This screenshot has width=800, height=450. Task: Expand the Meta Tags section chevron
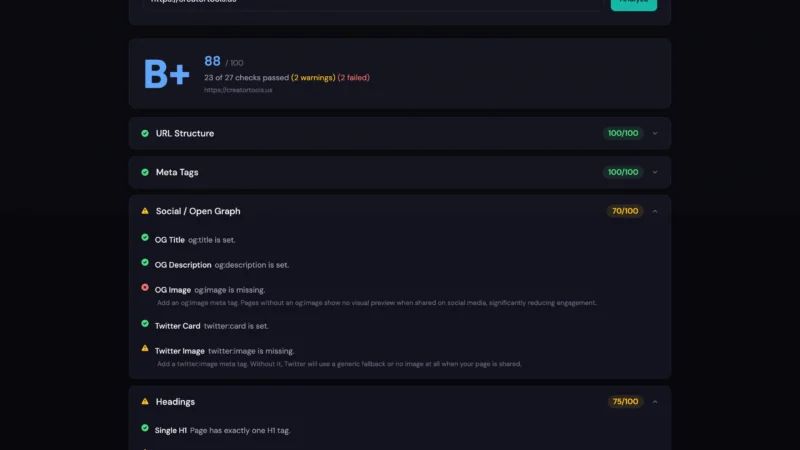(655, 172)
